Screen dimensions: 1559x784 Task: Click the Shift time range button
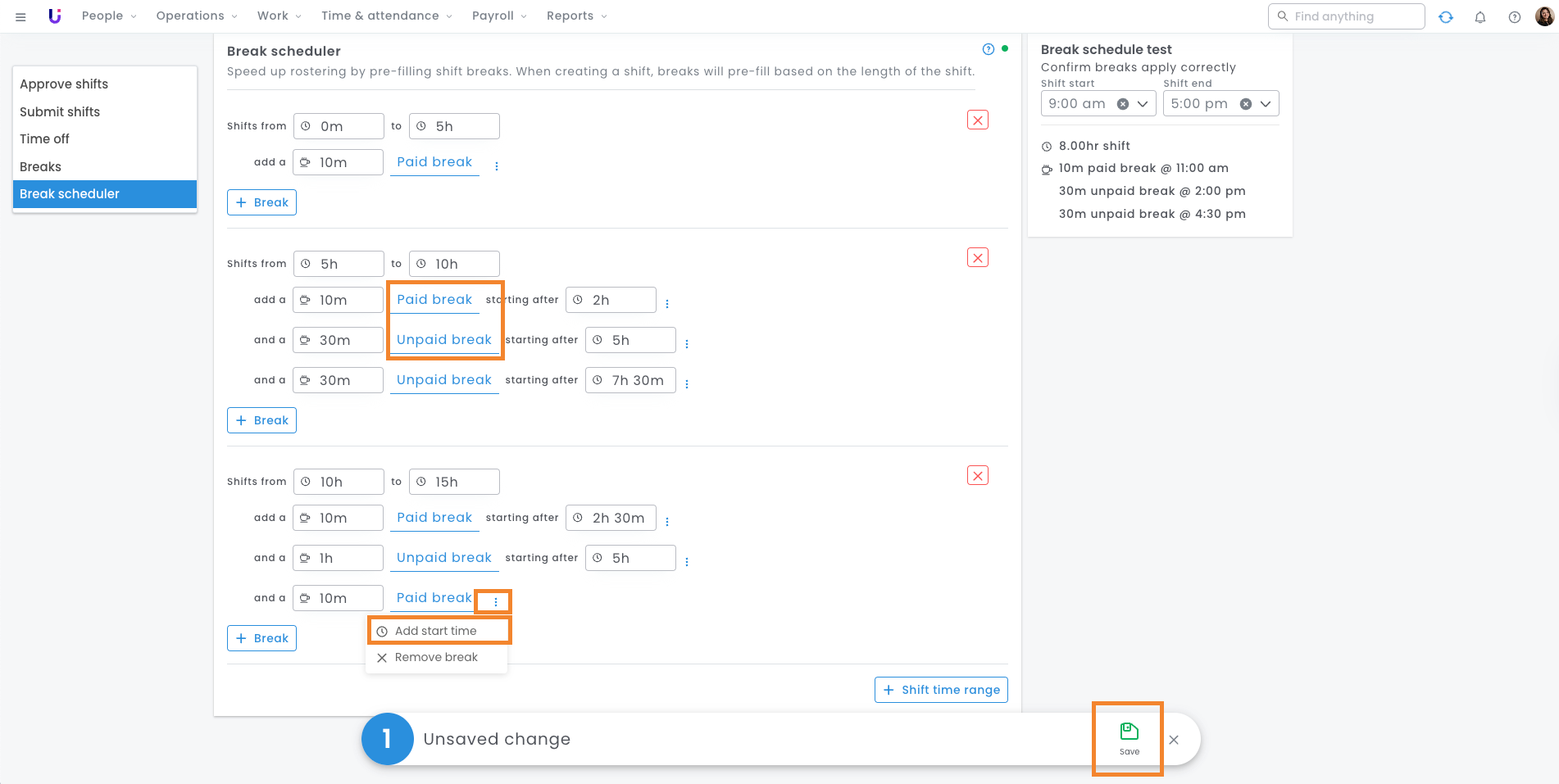(x=941, y=690)
